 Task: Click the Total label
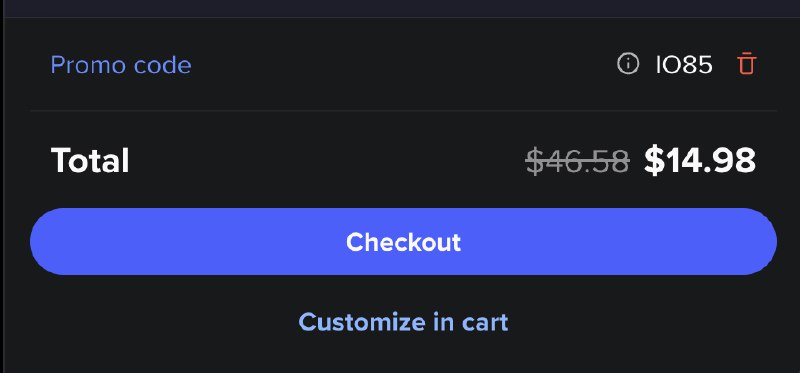[x=90, y=160]
